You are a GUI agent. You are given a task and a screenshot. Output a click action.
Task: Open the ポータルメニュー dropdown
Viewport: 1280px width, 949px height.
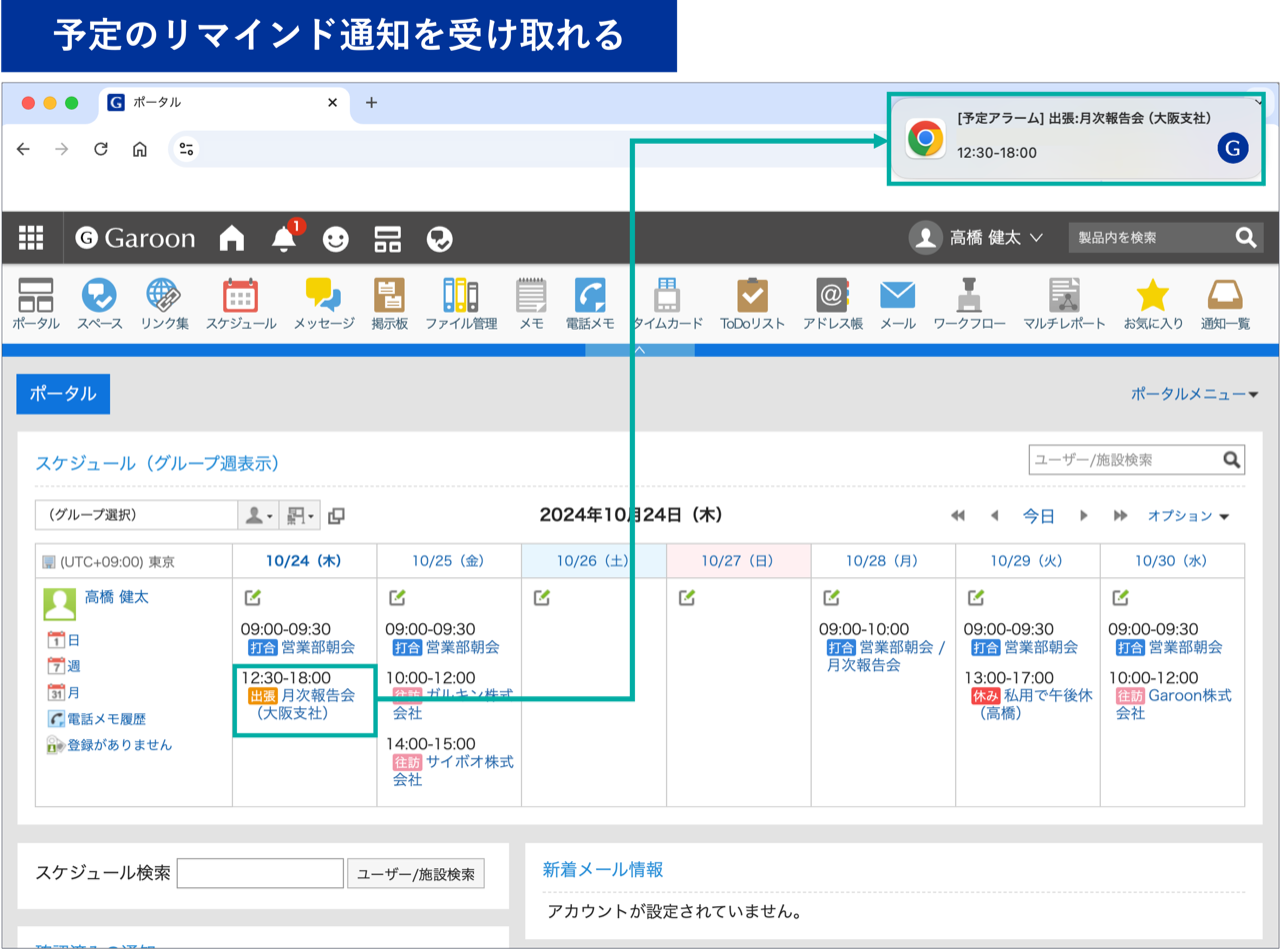pos(1195,395)
